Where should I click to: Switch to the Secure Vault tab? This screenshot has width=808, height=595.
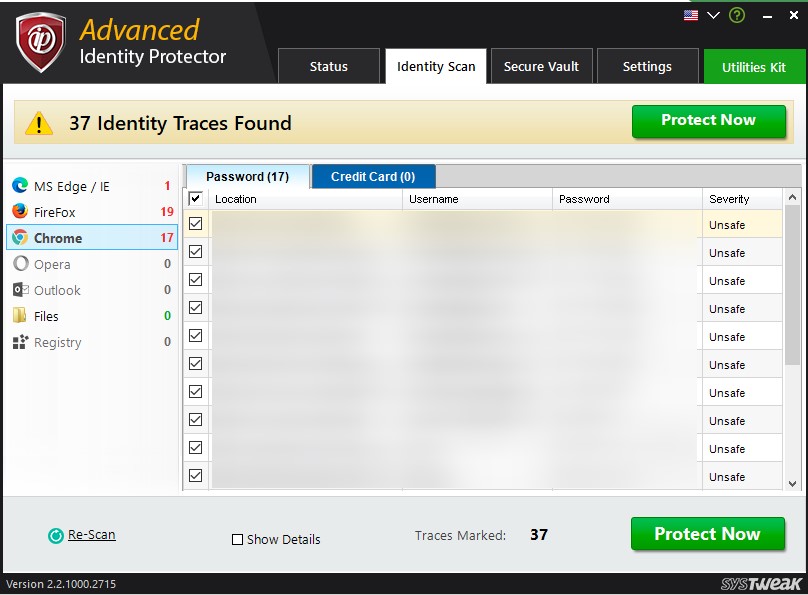541,66
